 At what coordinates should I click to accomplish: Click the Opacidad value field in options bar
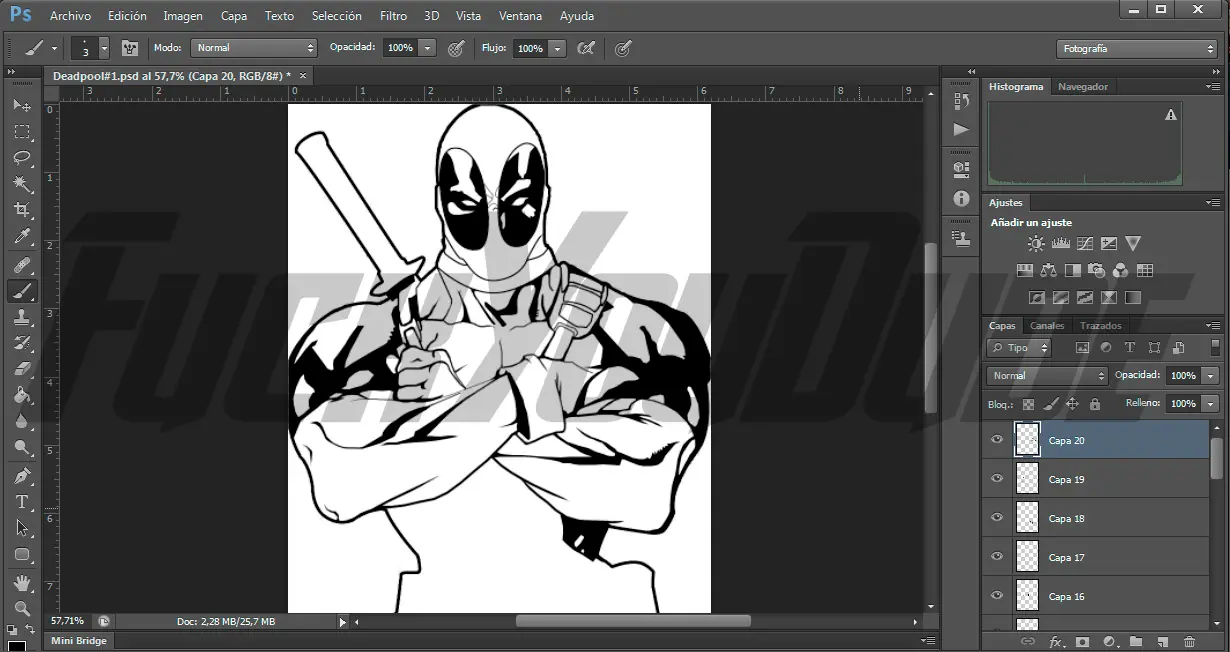point(400,48)
